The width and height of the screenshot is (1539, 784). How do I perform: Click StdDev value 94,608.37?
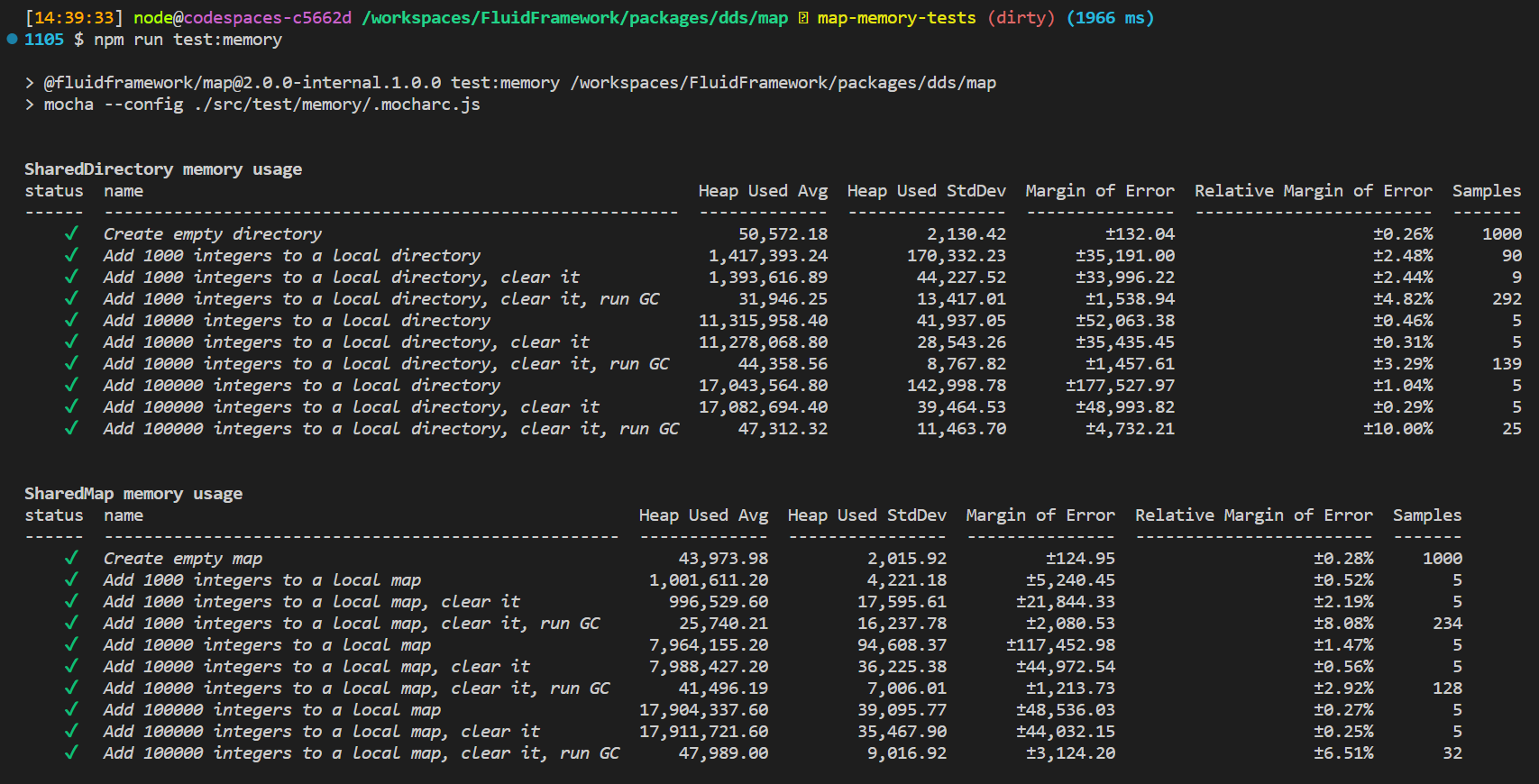(x=902, y=645)
